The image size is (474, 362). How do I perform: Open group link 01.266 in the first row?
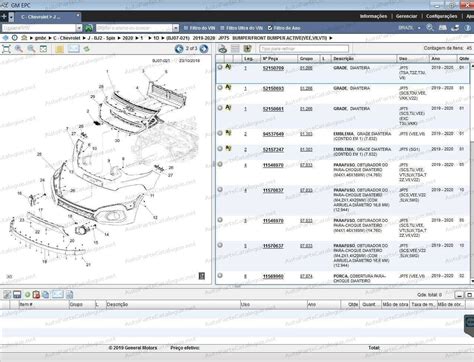pyautogui.click(x=306, y=68)
